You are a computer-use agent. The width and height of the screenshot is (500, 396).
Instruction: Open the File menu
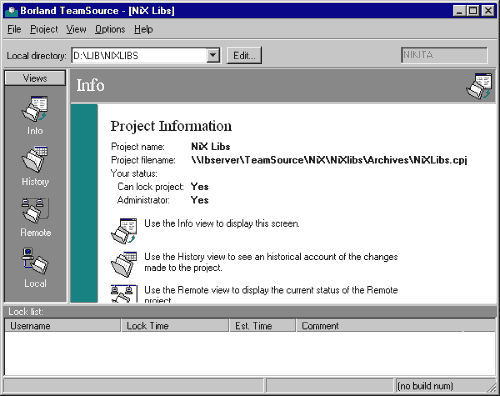tap(14, 29)
